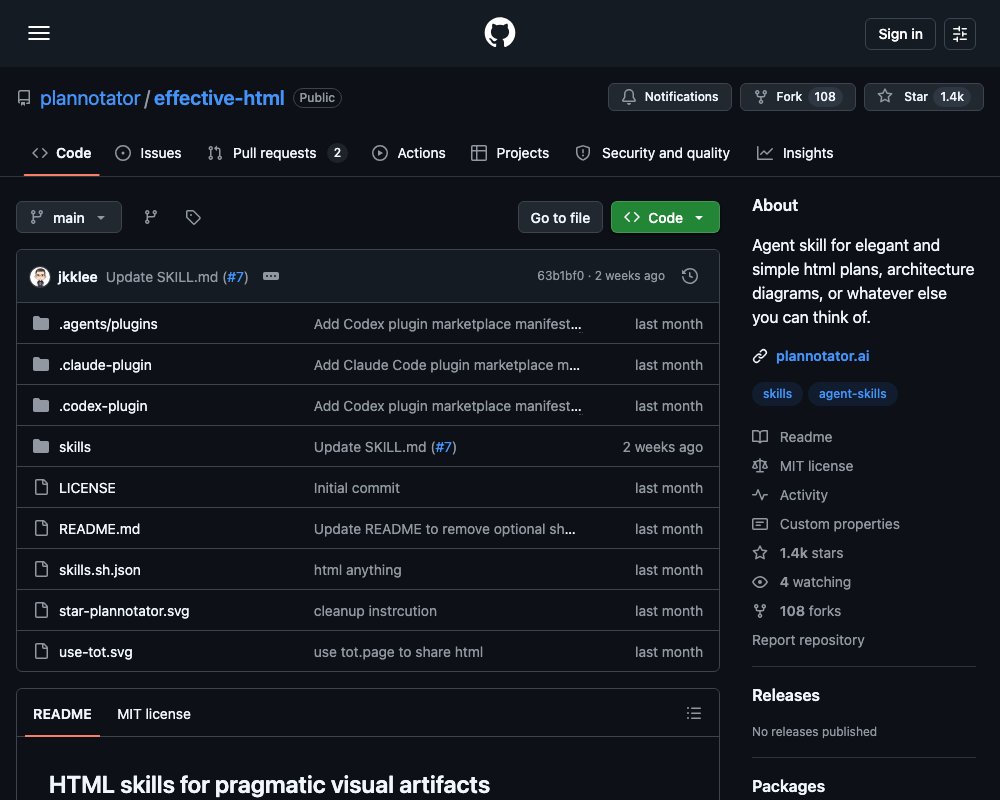
Task: Click the use-tot.svg file icon
Action: pyautogui.click(x=41, y=651)
